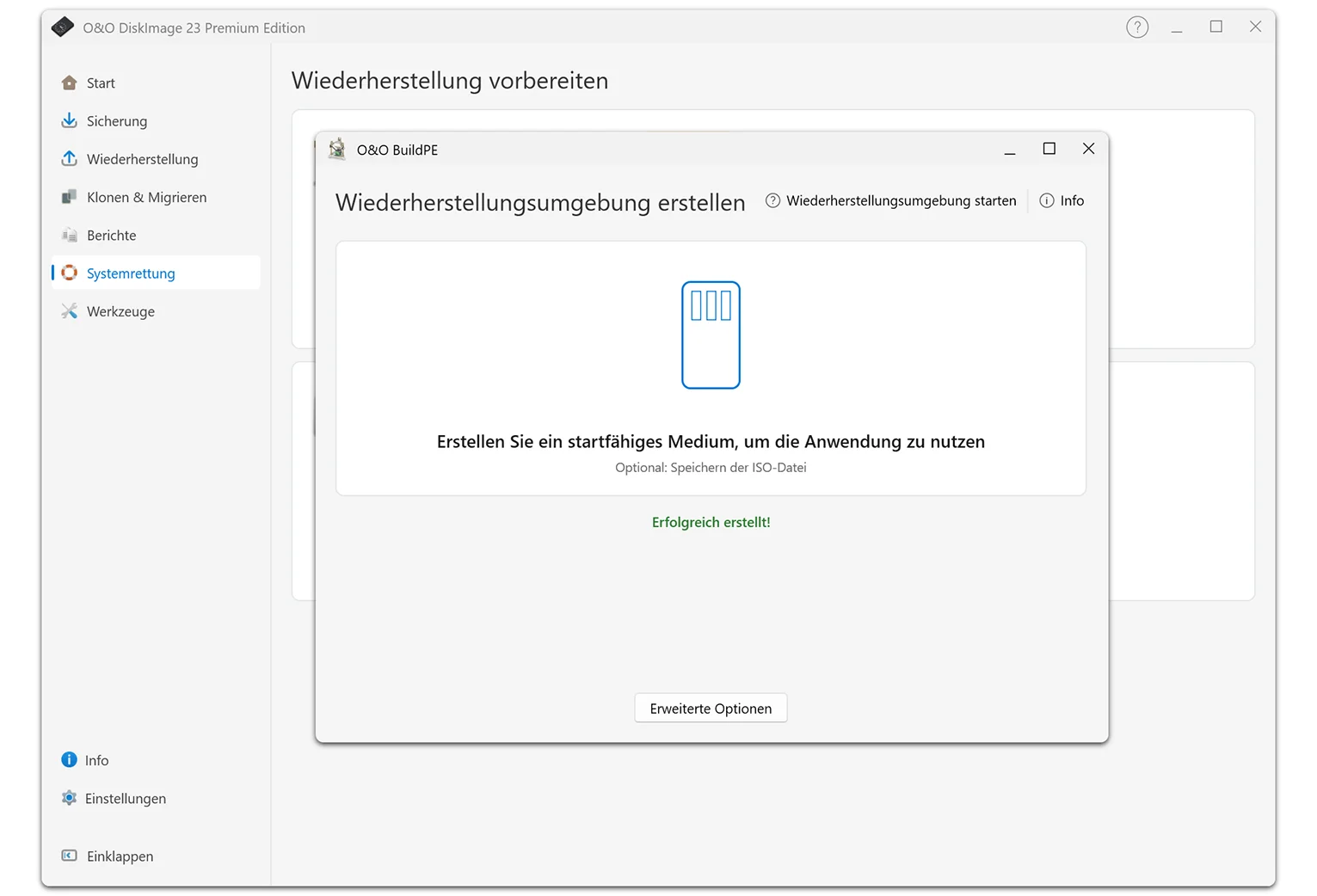Viewport: 1317px width, 896px height.
Task: Click the Einklappen collapse icon
Action: tap(70, 856)
